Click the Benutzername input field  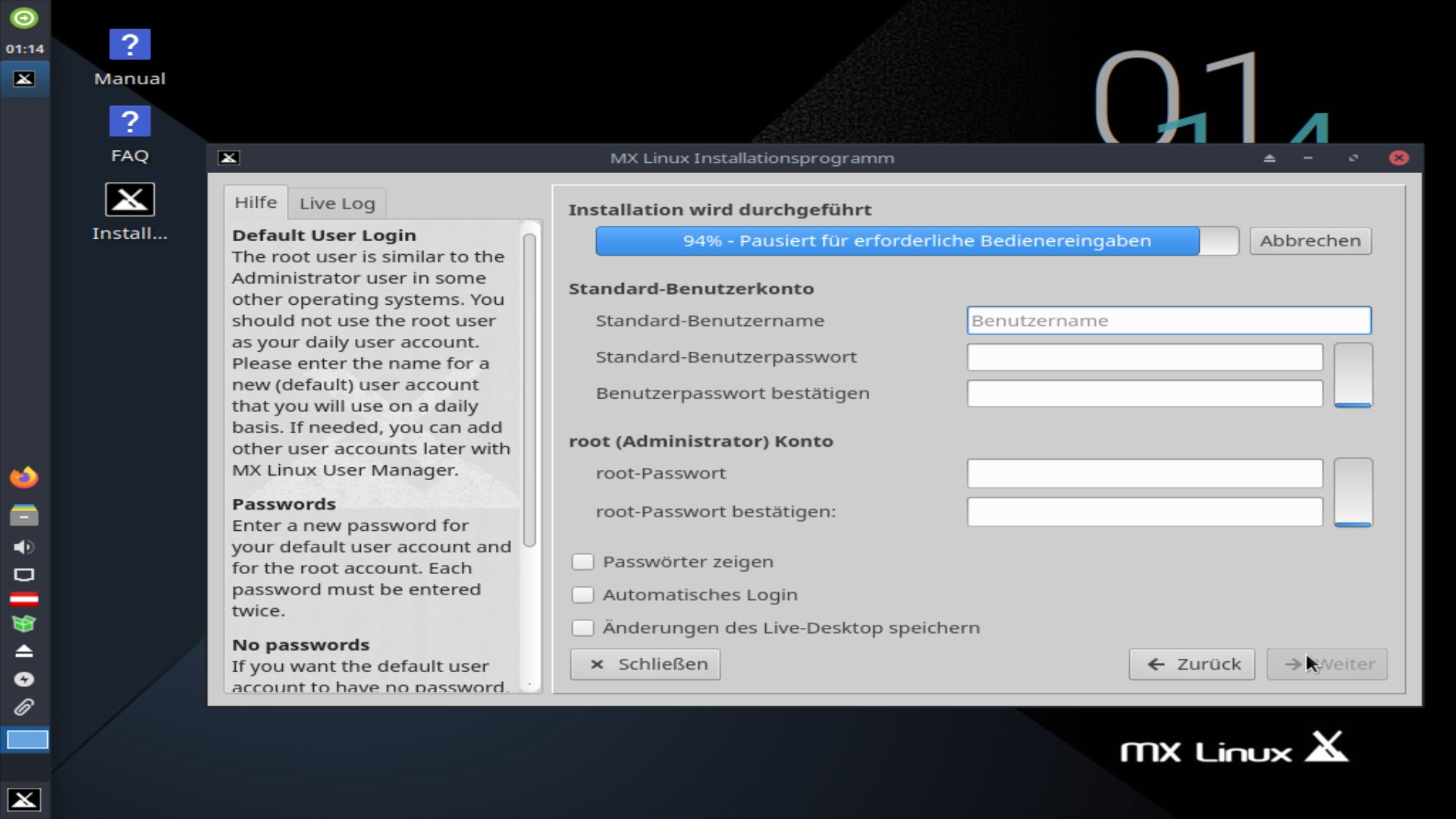coord(1169,320)
